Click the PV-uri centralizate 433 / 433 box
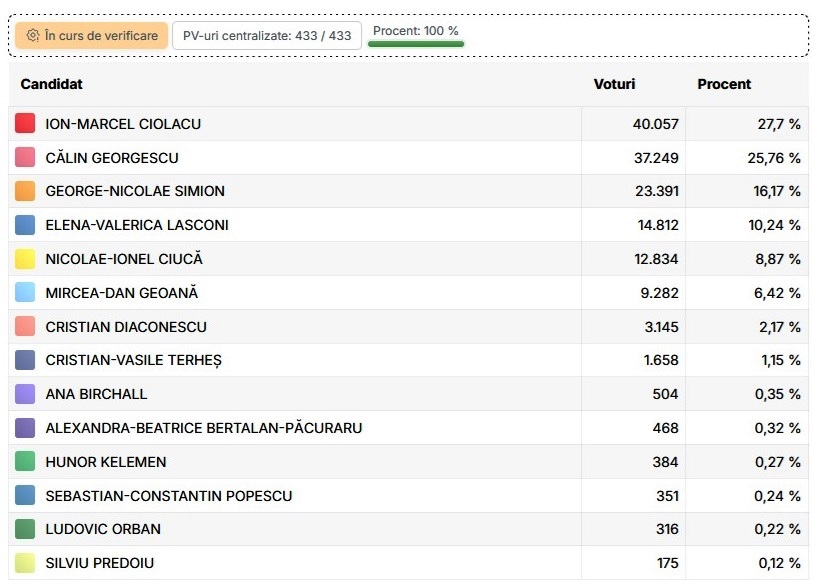The image size is (818, 588). pos(267,36)
